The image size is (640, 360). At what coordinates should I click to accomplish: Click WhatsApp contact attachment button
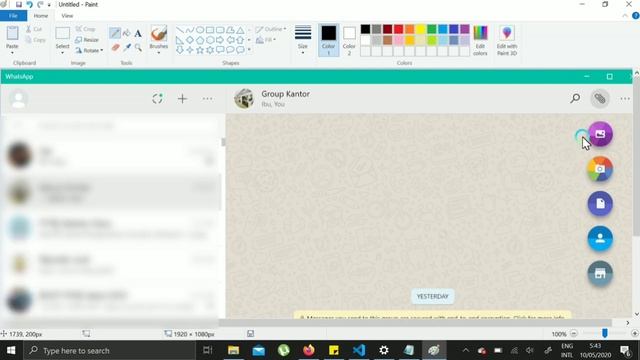(600, 238)
